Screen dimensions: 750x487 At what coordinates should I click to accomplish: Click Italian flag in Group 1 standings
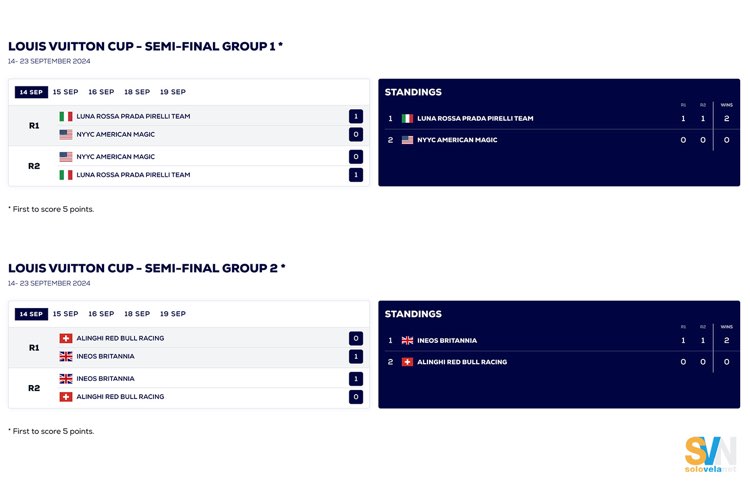(x=408, y=119)
